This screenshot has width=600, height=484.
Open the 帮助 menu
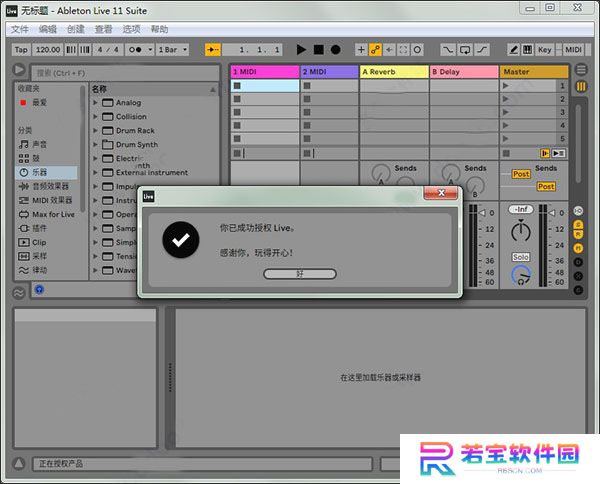159,29
